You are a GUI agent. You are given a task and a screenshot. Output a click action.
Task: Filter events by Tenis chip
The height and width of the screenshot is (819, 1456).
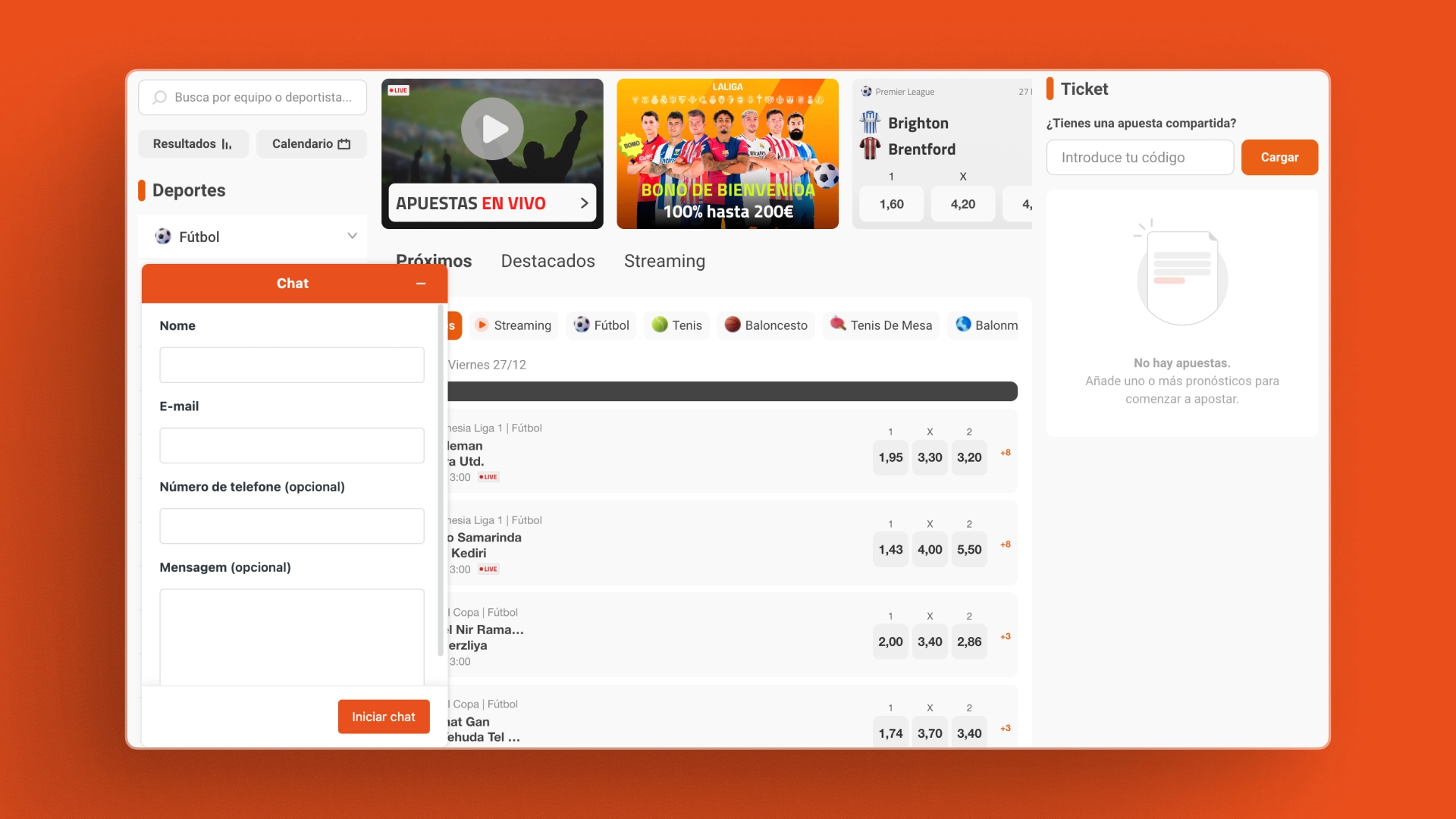(677, 325)
